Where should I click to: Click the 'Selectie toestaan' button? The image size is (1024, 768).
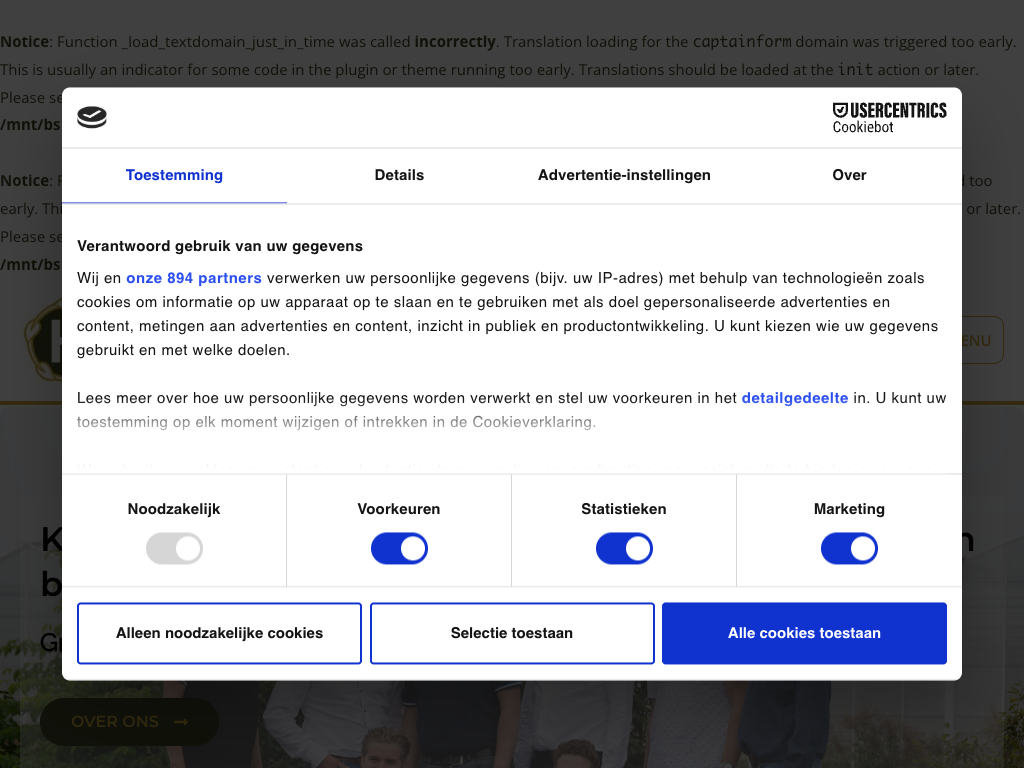pos(512,633)
